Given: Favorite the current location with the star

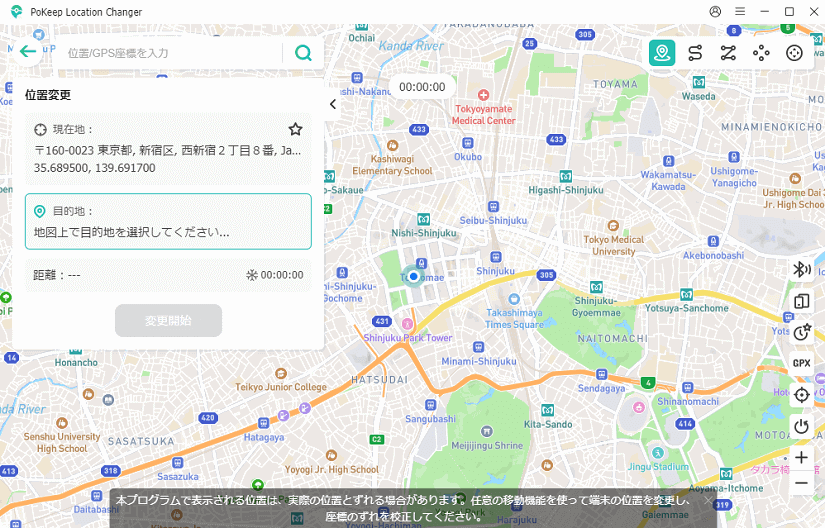Looking at the screenshot, I should pyautogui.click(x=295, y=129).
